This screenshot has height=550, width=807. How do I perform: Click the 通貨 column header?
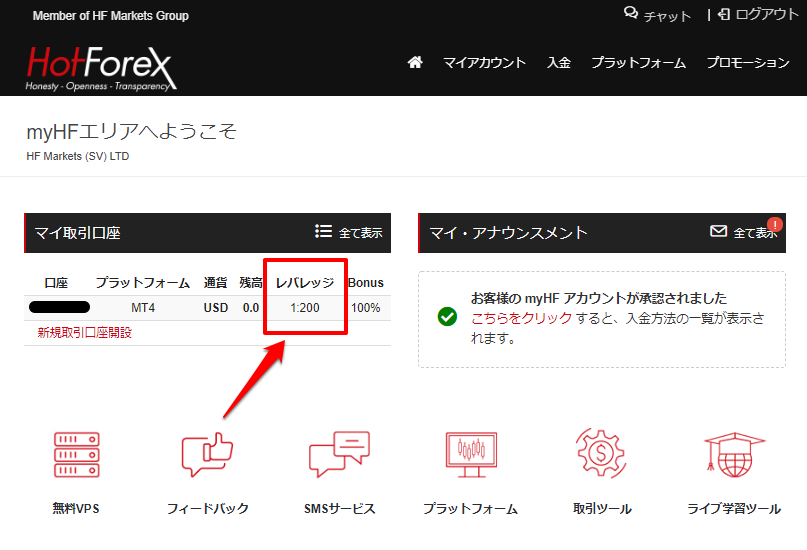[x=215, y=282]
